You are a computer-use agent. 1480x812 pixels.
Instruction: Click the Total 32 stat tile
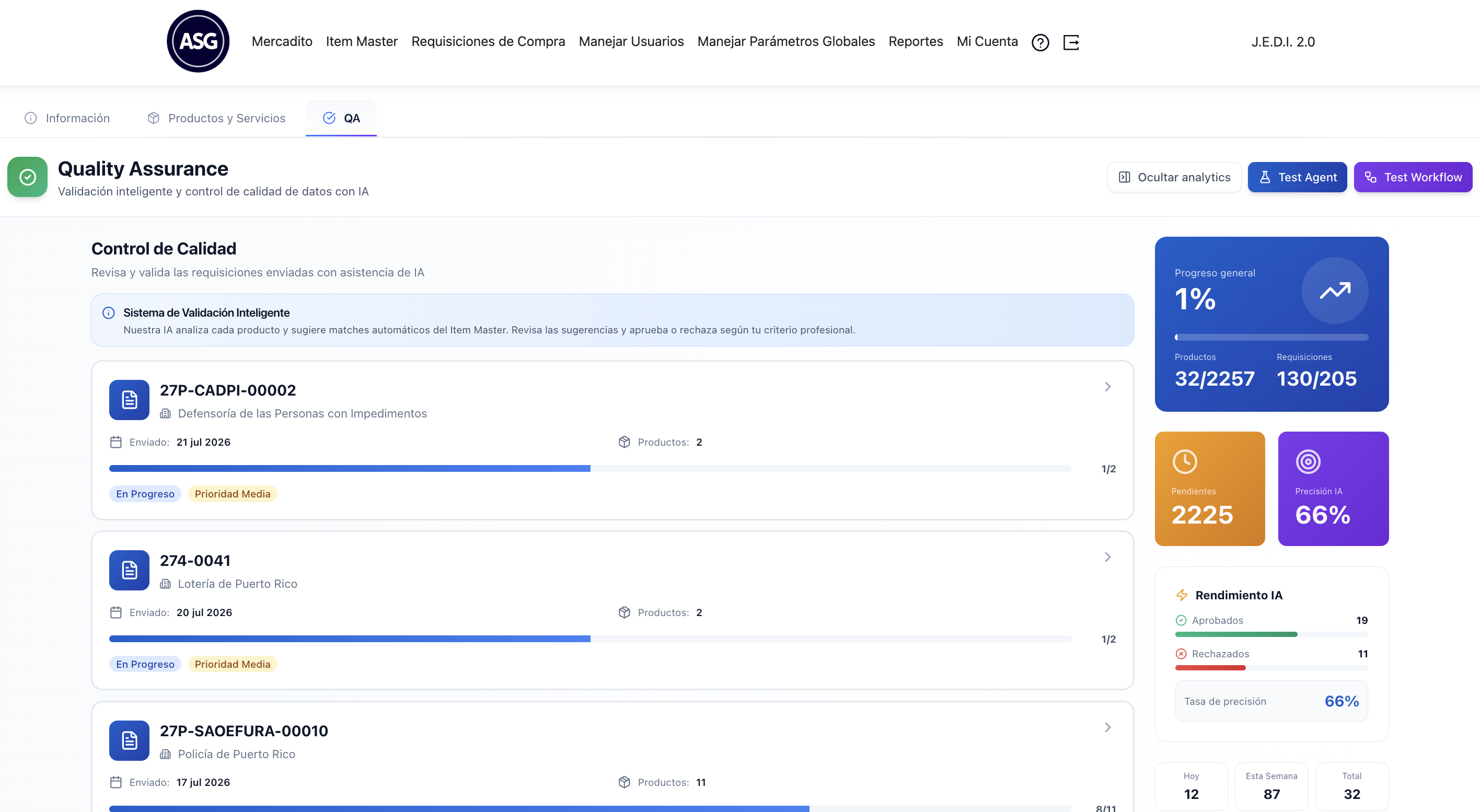pyautogui.click(x=1352, y=786)
